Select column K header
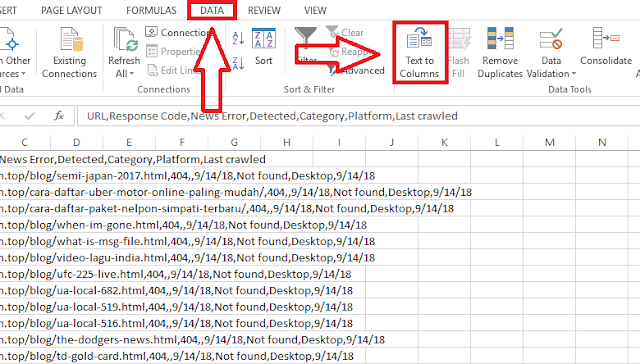This screenshot has width=640, height=364. (444, 142)
